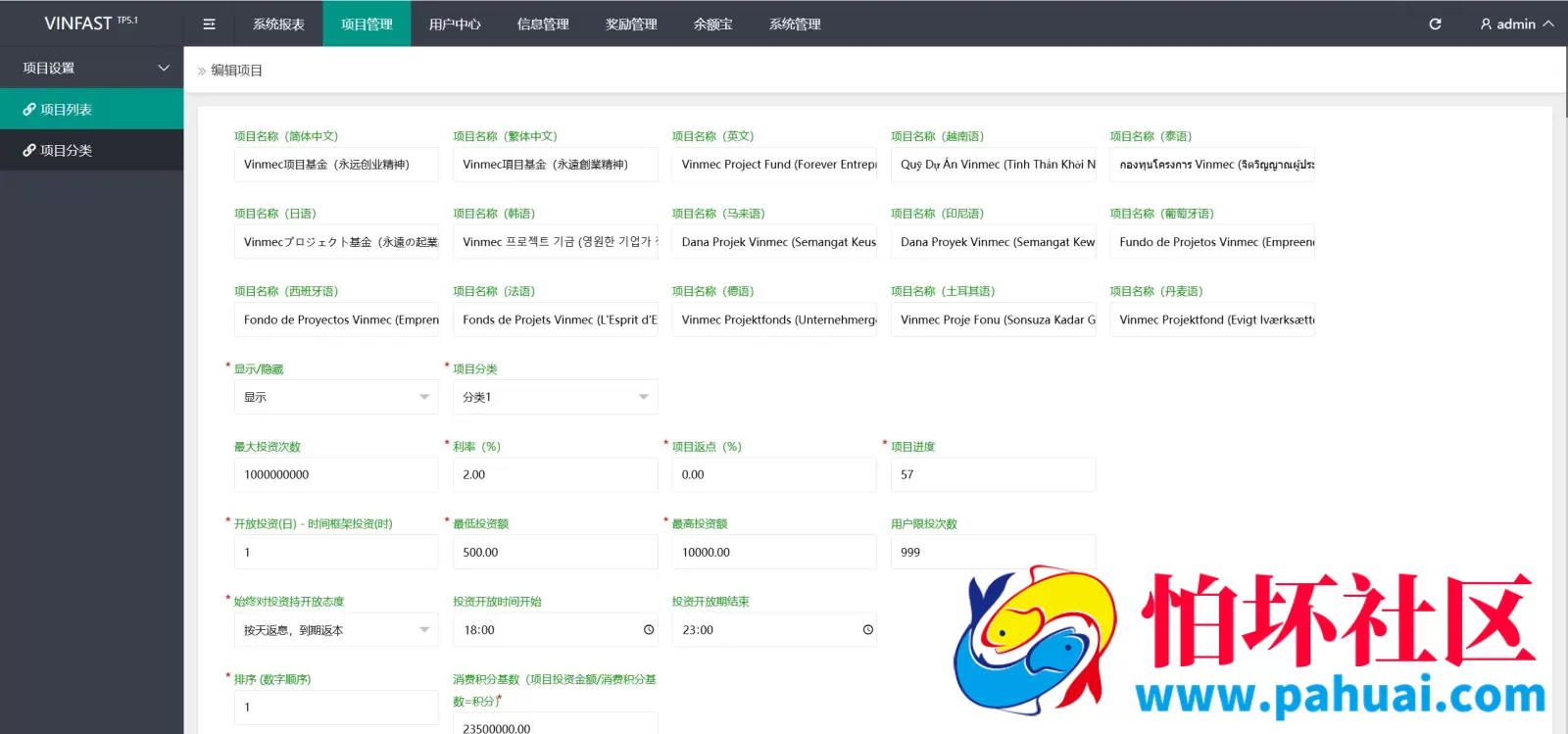Click the 项目名称 (土耳其语) input field
Viewport: 1568px width, 734px height.
993,319
